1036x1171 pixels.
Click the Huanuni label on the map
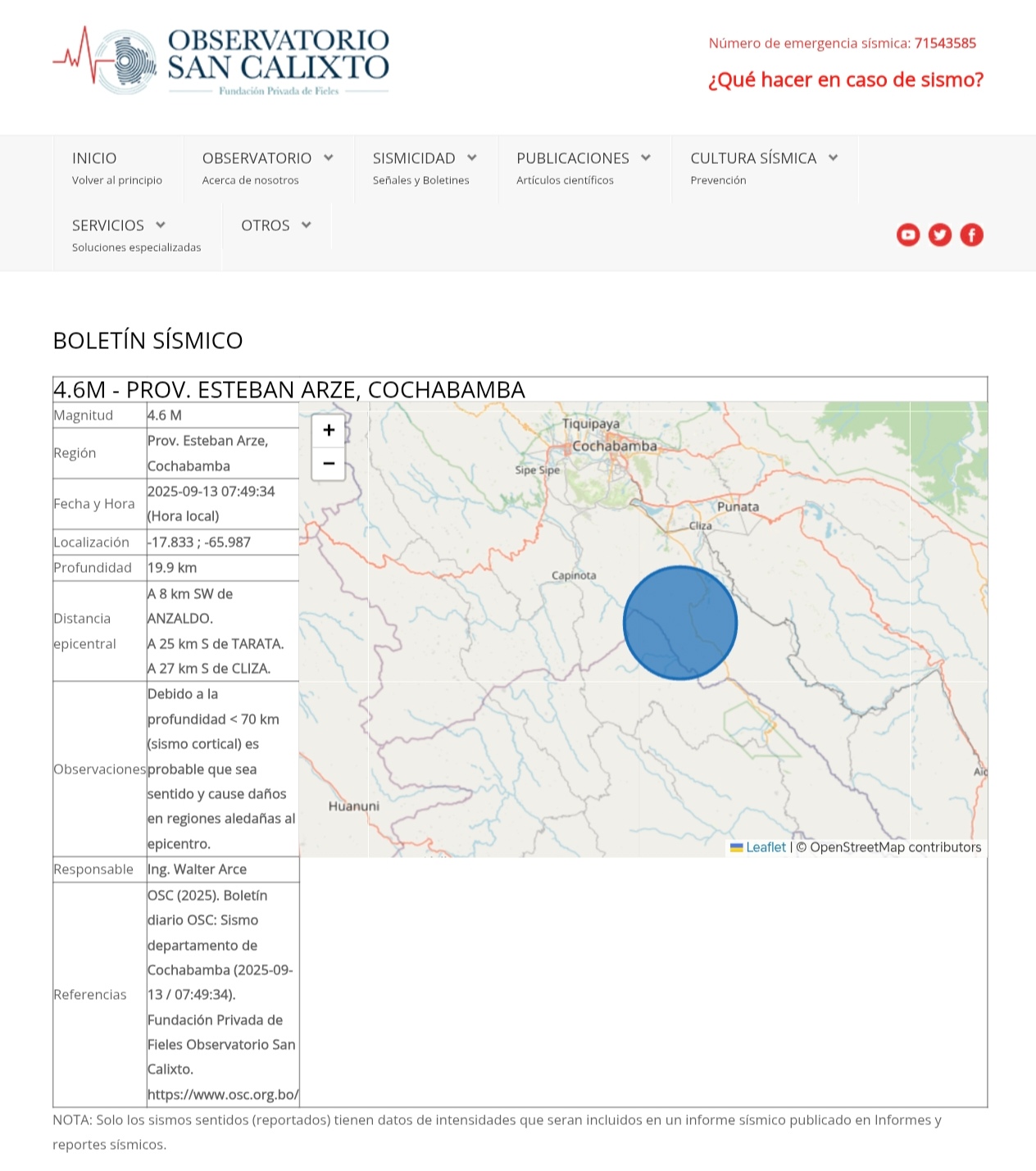click(354, 806)
